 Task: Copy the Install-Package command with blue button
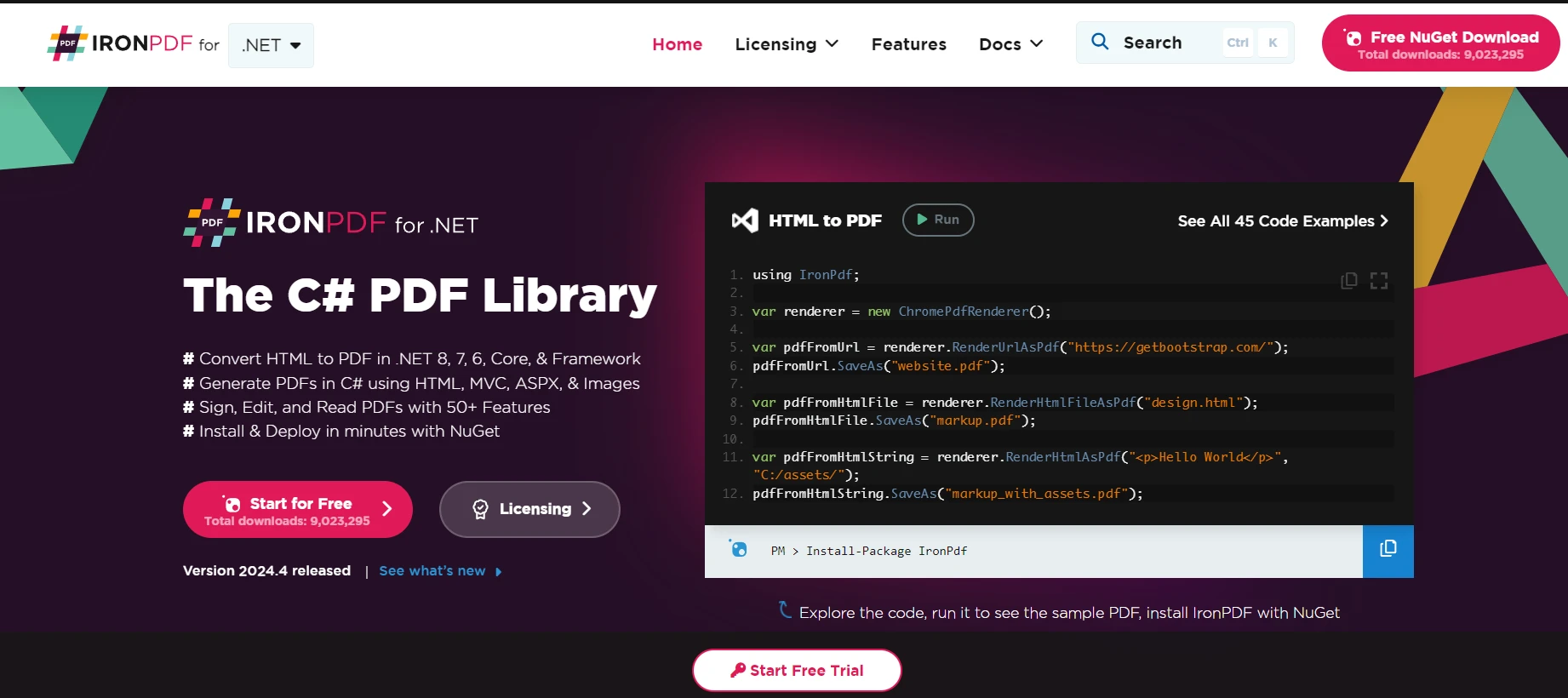point(1388,551)
